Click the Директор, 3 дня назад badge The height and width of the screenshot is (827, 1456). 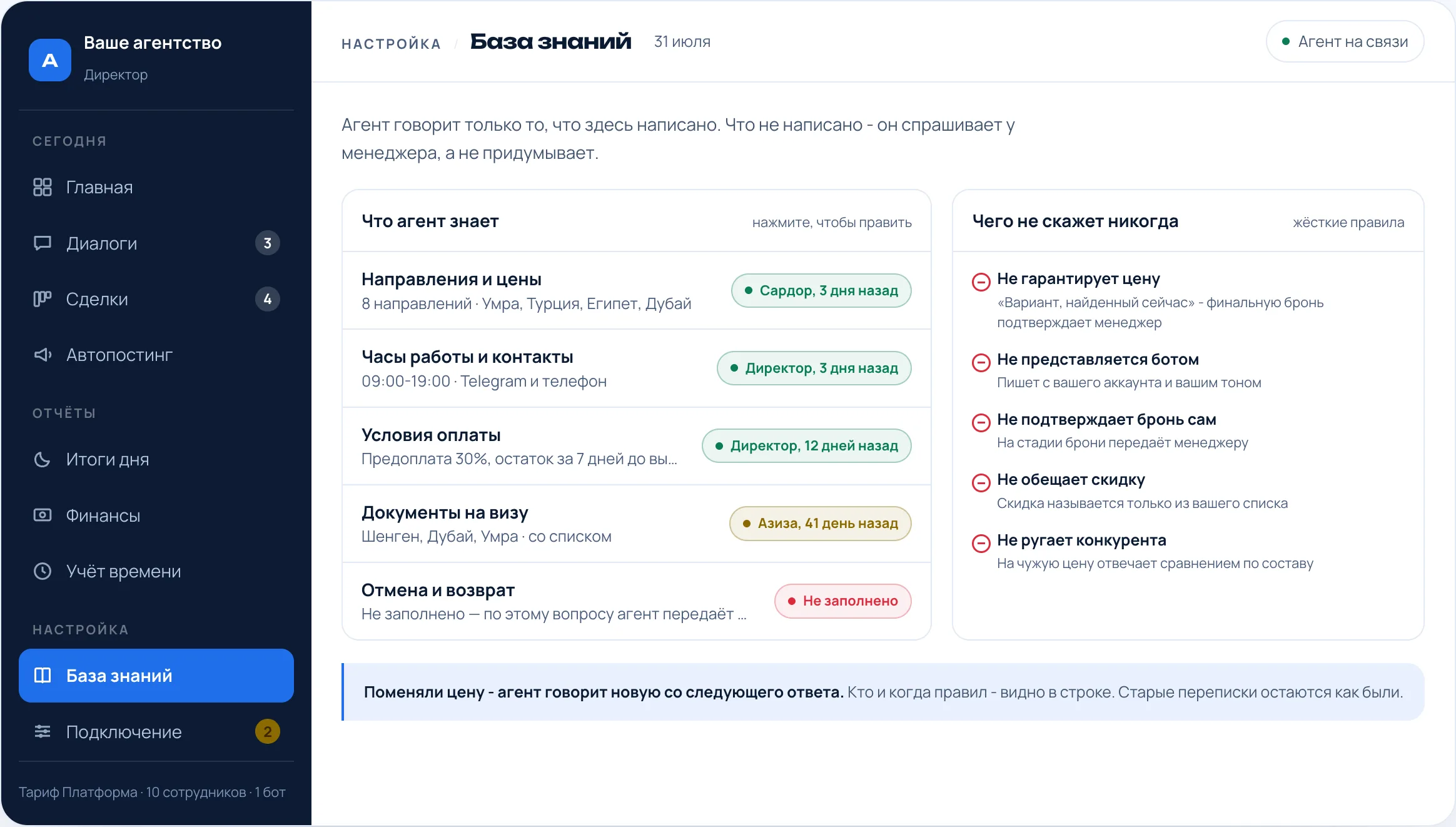(814, 368)
